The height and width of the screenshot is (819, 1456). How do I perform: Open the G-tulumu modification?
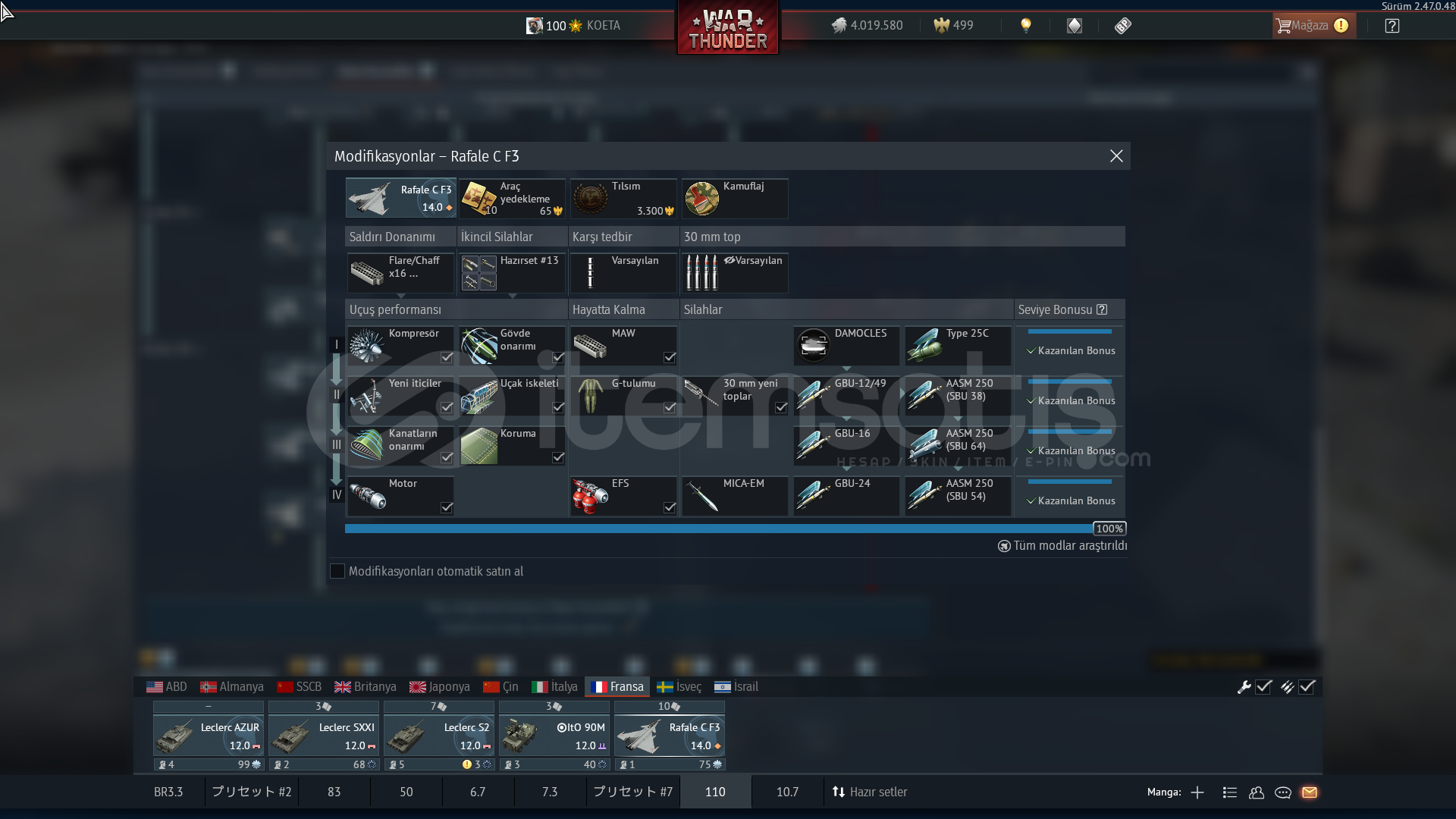(x=623, y=396)
